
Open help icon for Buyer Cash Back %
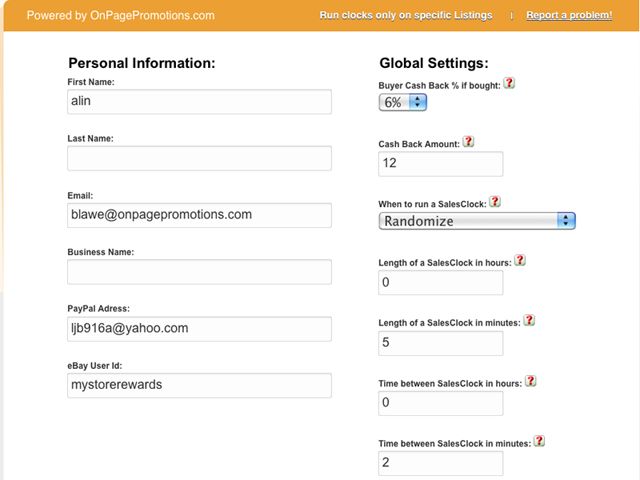coord(509,83)
